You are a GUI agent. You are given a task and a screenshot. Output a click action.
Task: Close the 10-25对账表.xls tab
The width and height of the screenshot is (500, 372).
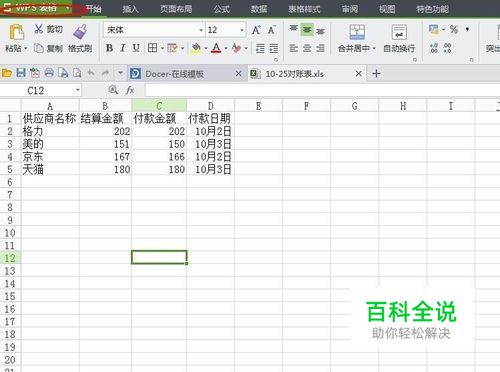click(x=359, y=73)
